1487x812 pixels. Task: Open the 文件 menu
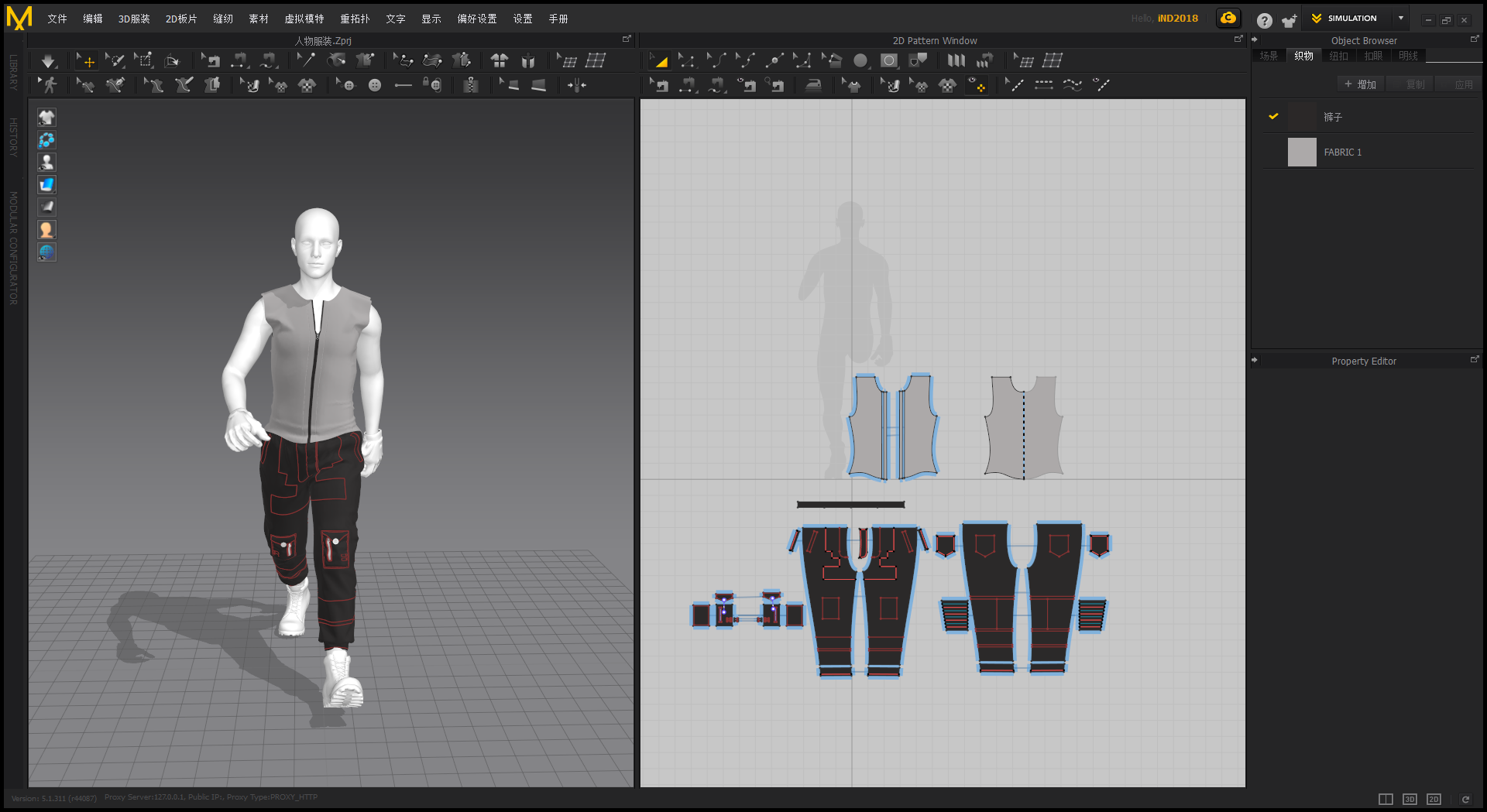coord(57,19)
